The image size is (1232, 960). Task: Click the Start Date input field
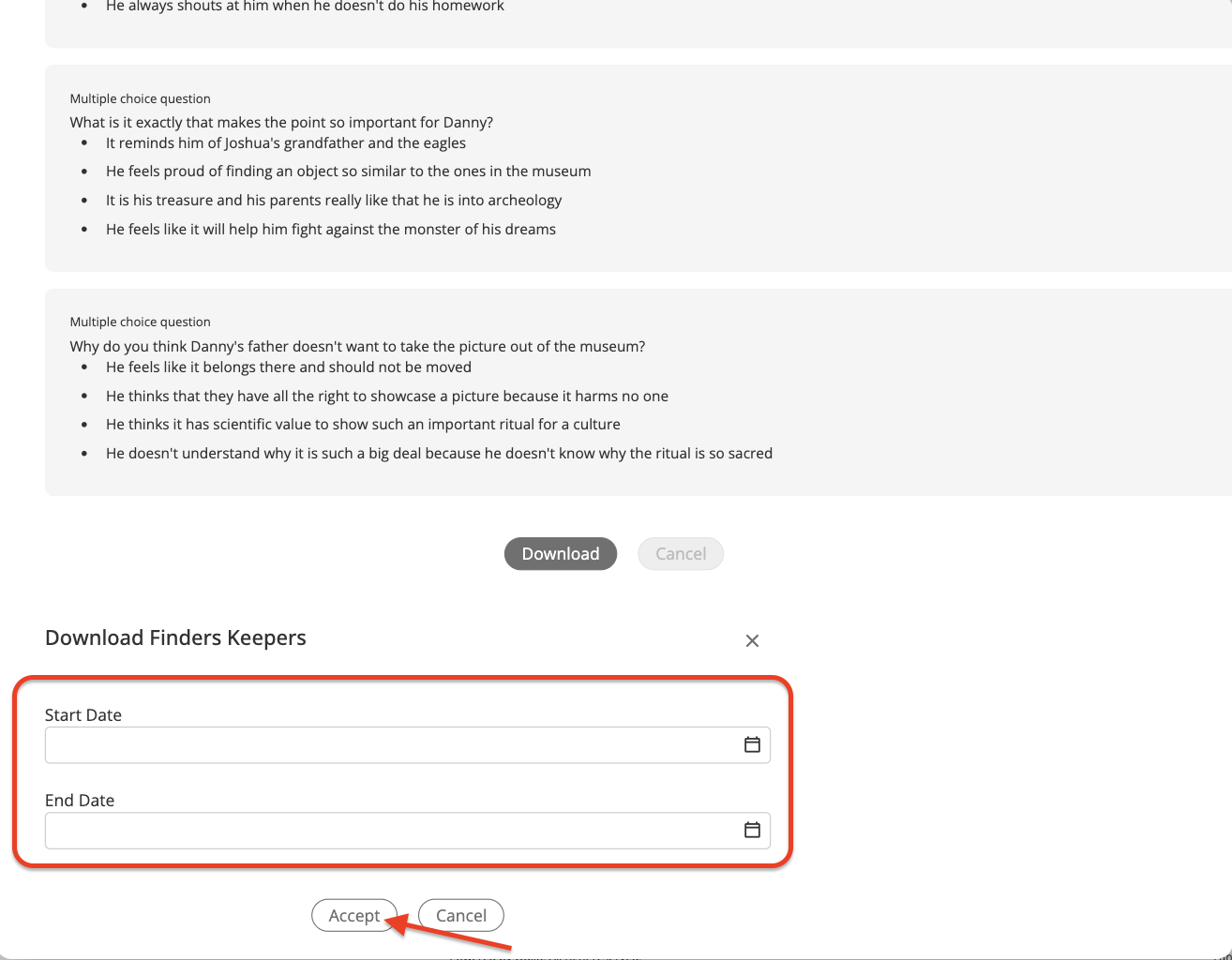point(407,745)
